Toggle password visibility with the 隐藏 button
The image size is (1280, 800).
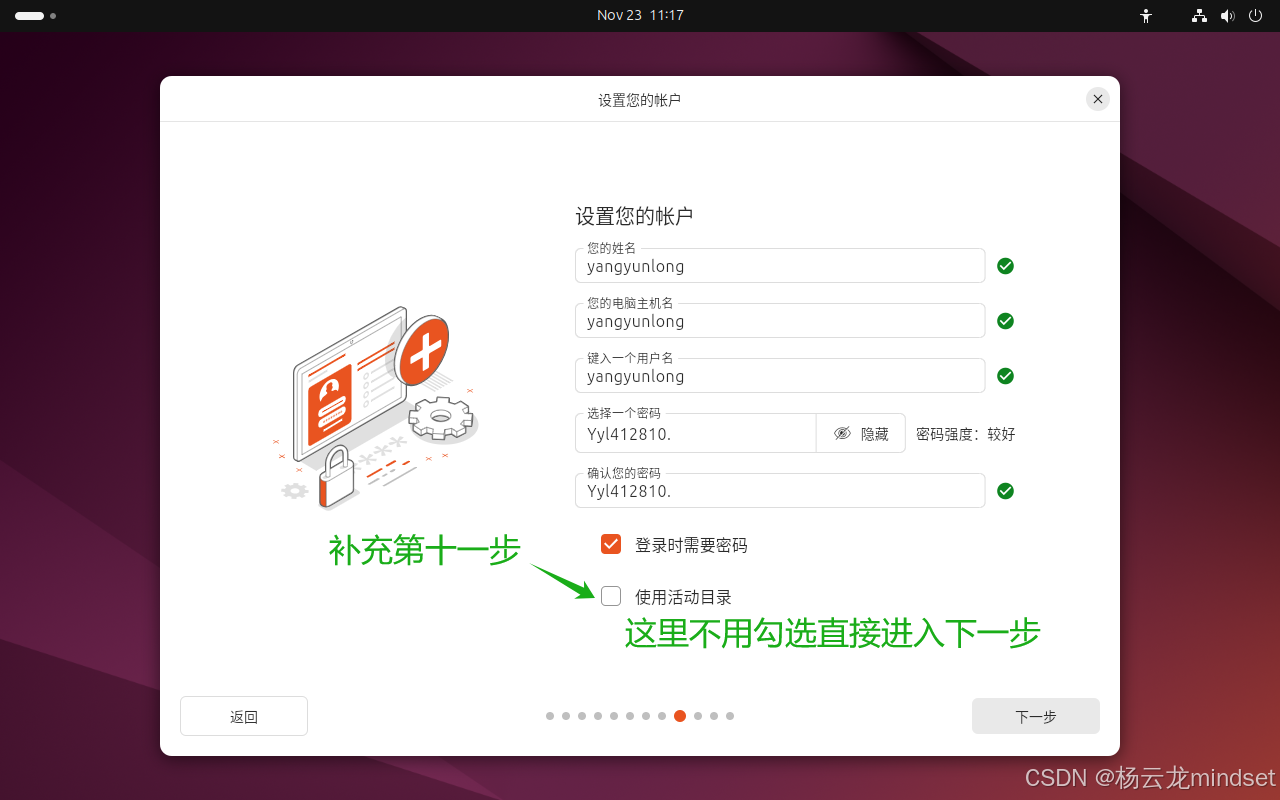pos(861,432)
